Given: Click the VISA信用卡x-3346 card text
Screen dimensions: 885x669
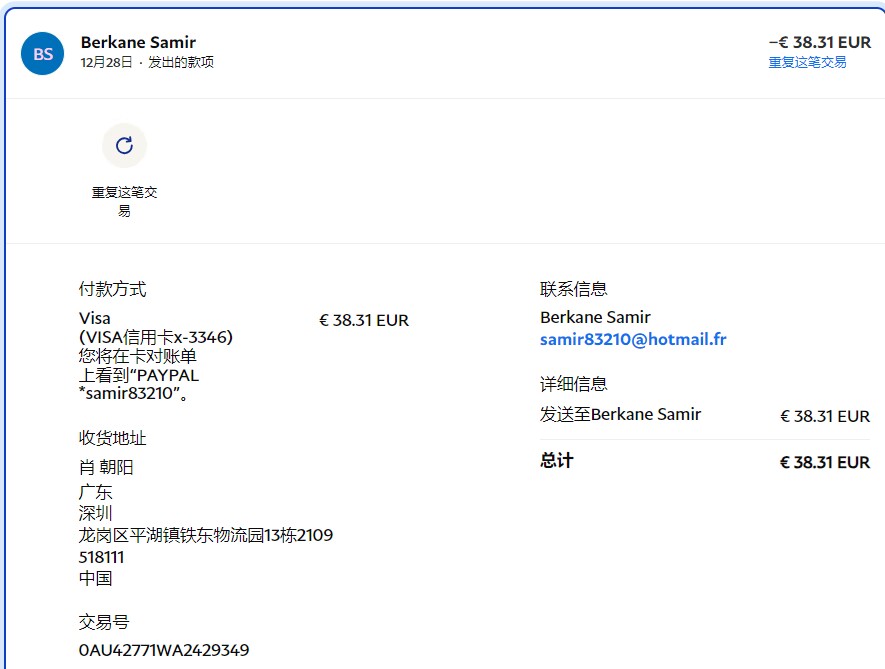Looking at the screenshot, I should tap(156, 338).
